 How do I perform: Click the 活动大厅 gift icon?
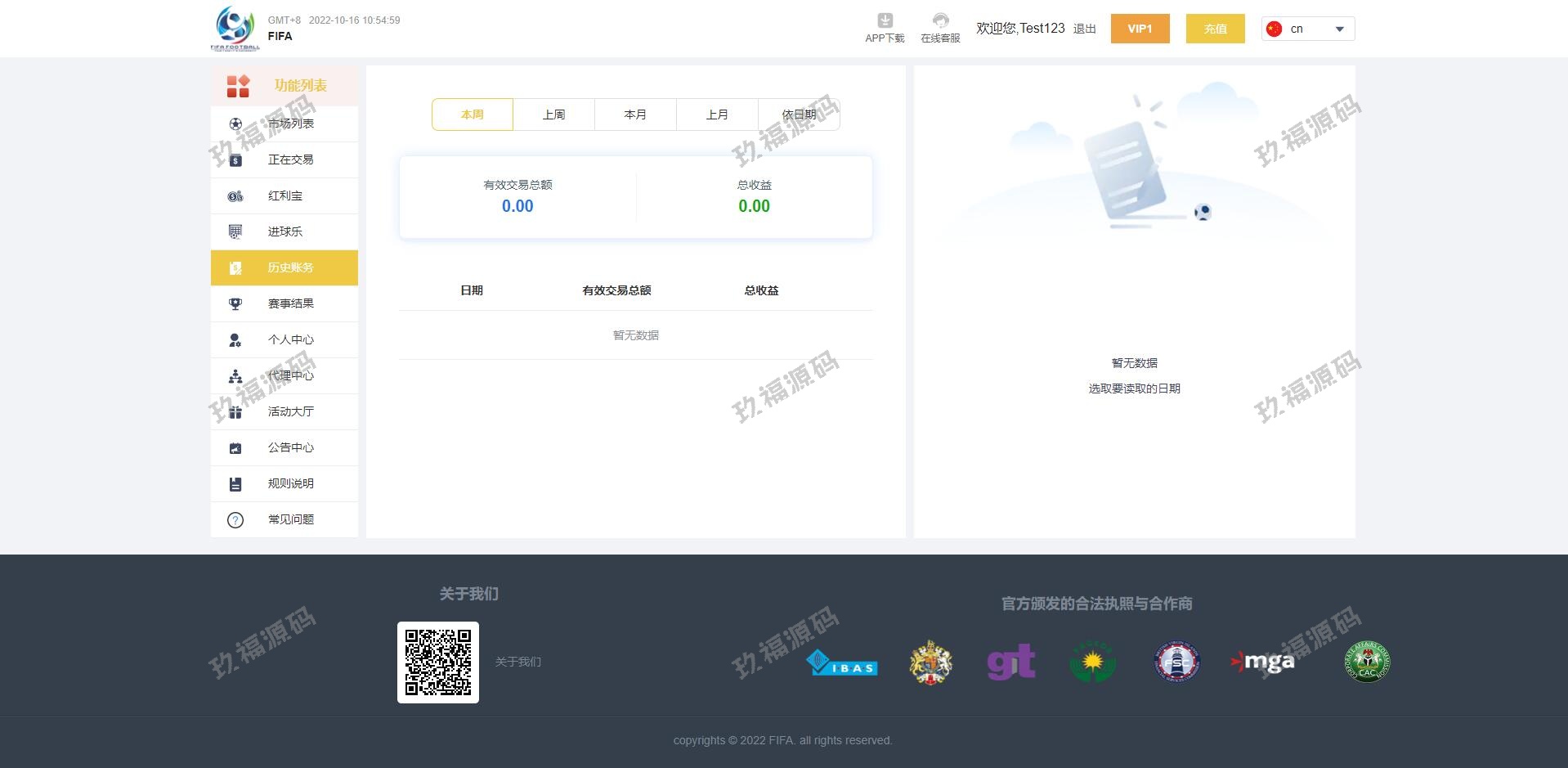tap(235, 412)
